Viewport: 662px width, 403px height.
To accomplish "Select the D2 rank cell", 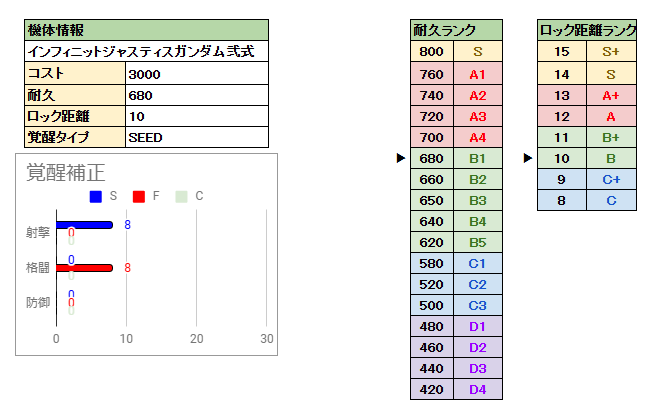I will point(478,348).
